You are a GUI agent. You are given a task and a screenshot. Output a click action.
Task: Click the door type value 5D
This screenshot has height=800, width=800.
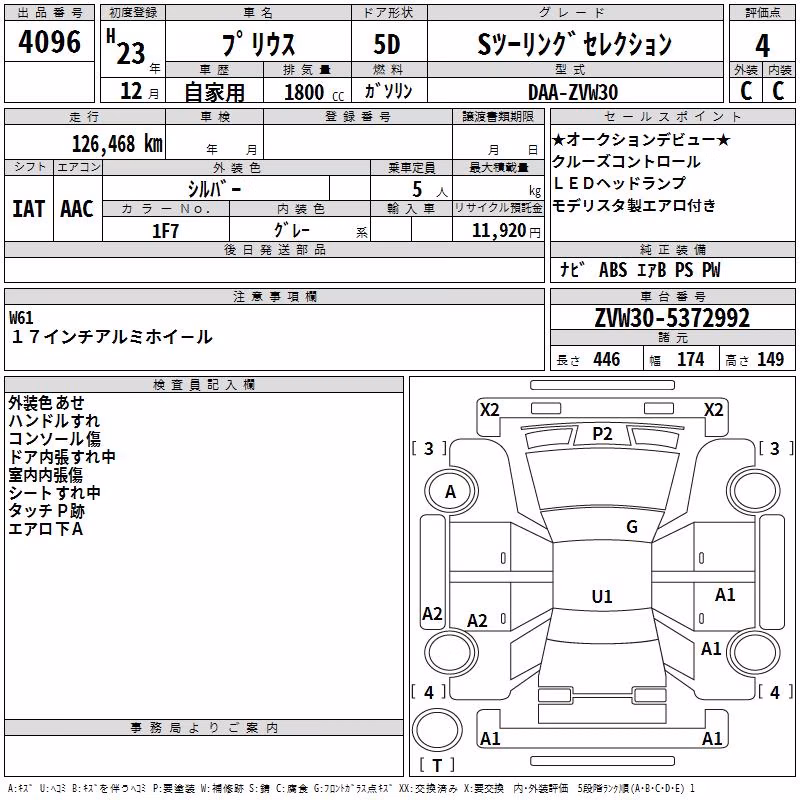[x=387, y=44]
